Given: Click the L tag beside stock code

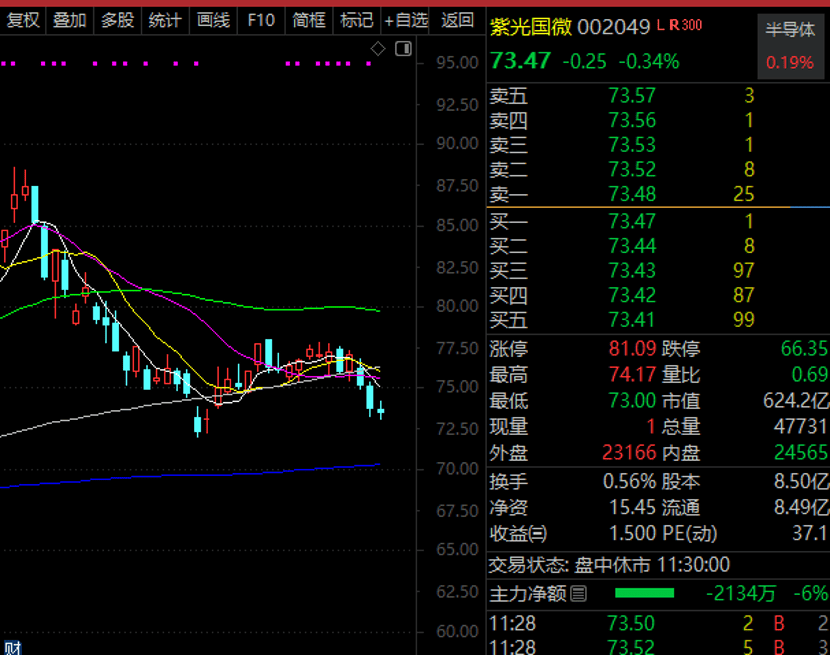Looking at the screenshot, I should tap(660, 25).
